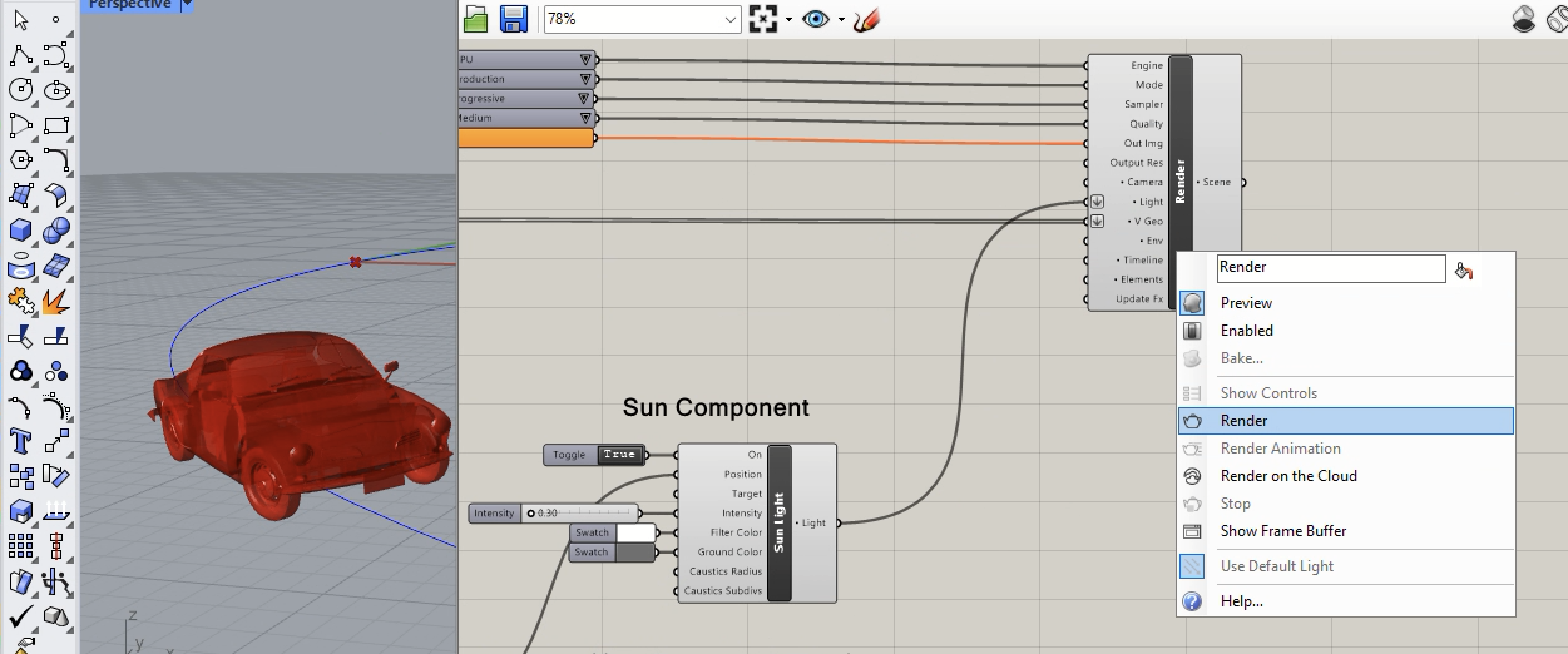Image resolution: width=1568 pixels, height=654 pixels.
Task: Click the name display icon beside Render field
Action: 1463,271
